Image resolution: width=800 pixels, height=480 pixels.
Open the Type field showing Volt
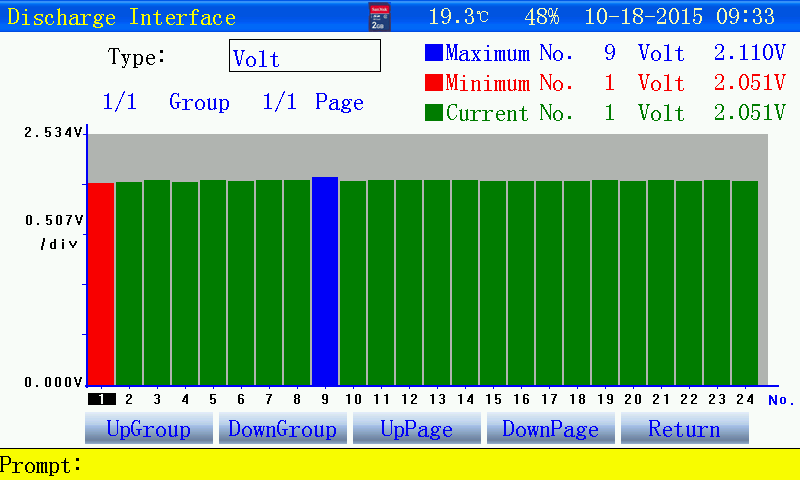305,56
